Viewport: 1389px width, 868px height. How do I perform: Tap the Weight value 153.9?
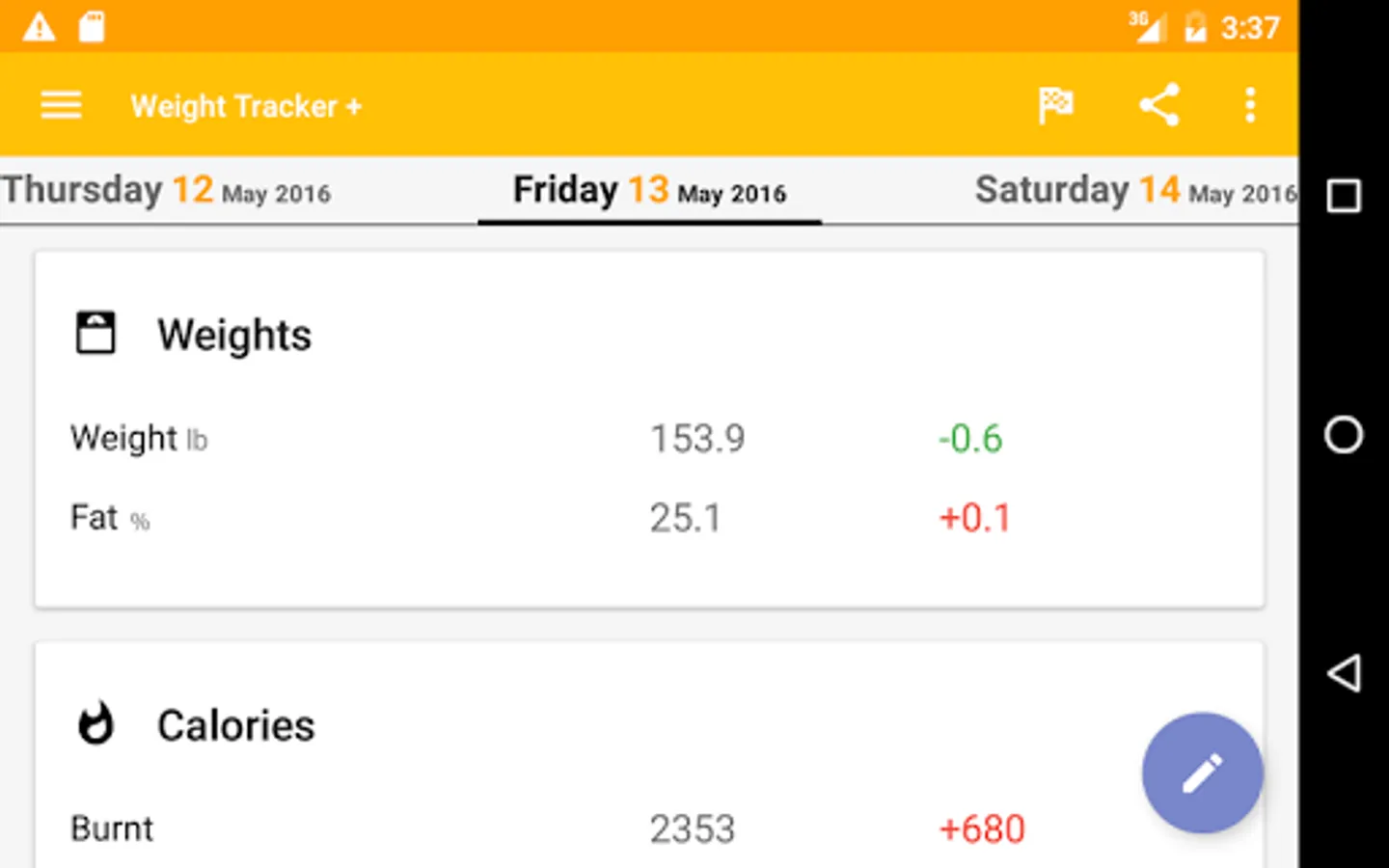(x=696, y=439)
